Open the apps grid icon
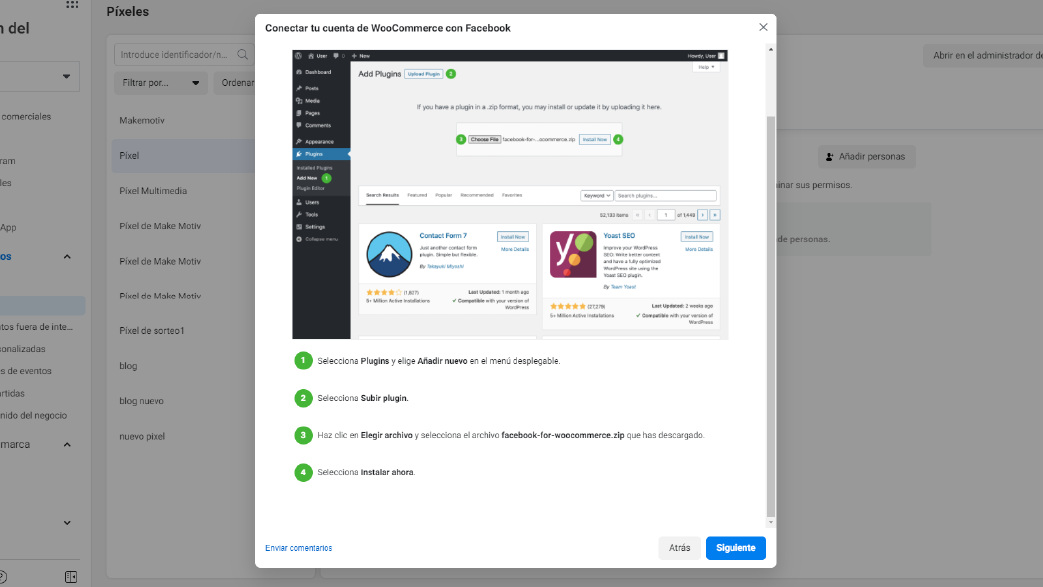 72,5
